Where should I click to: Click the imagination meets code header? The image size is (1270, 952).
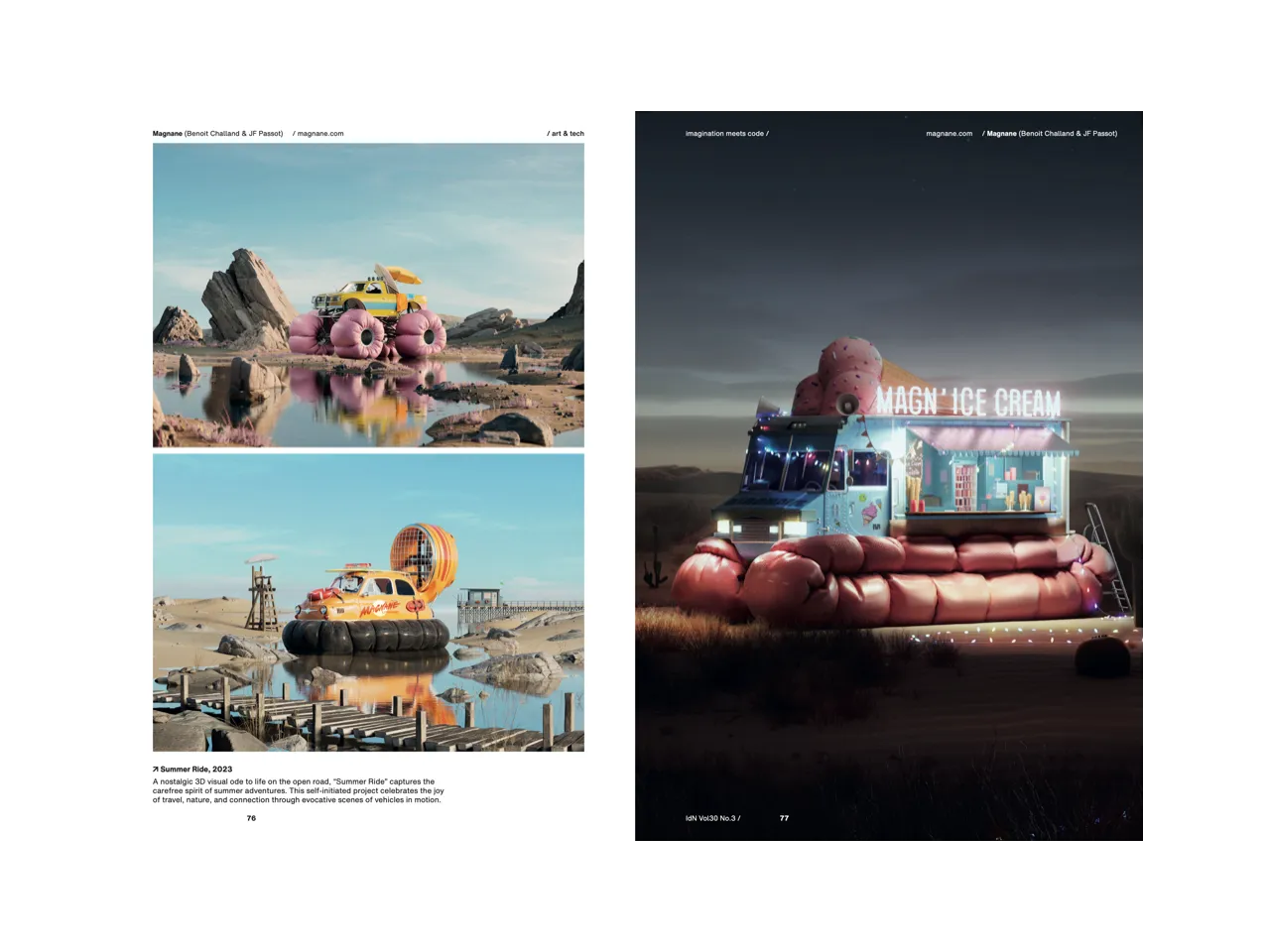click(725, 133)
